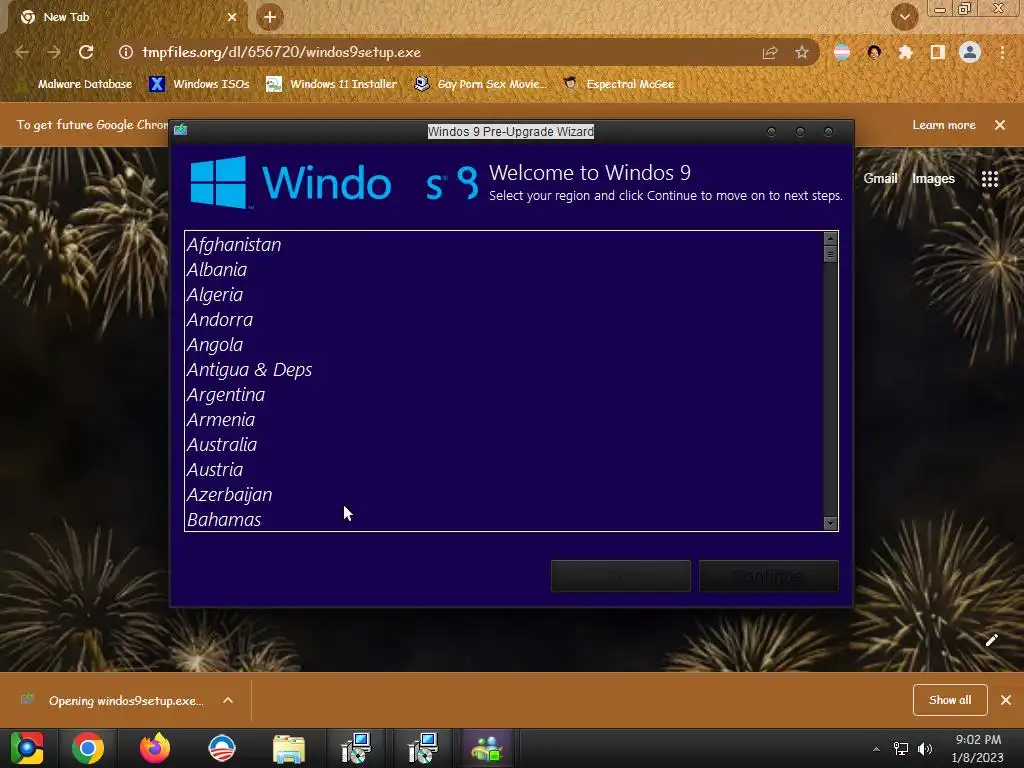Open the taskbar clock and date
This screenshot has height=768, width=1024.
[x=978, y=748]
